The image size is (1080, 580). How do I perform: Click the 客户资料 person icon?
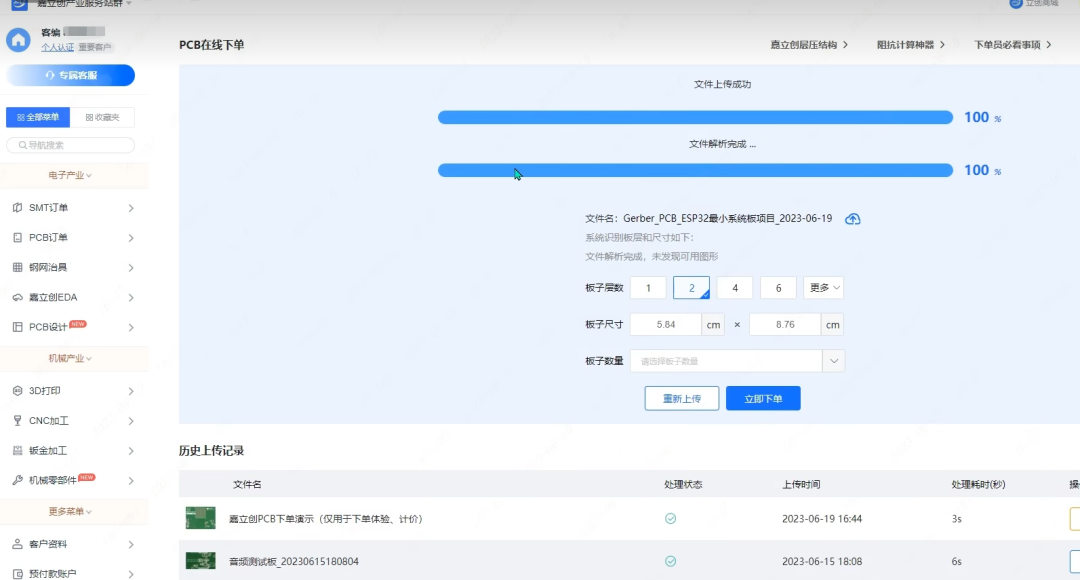click(17, 545)
